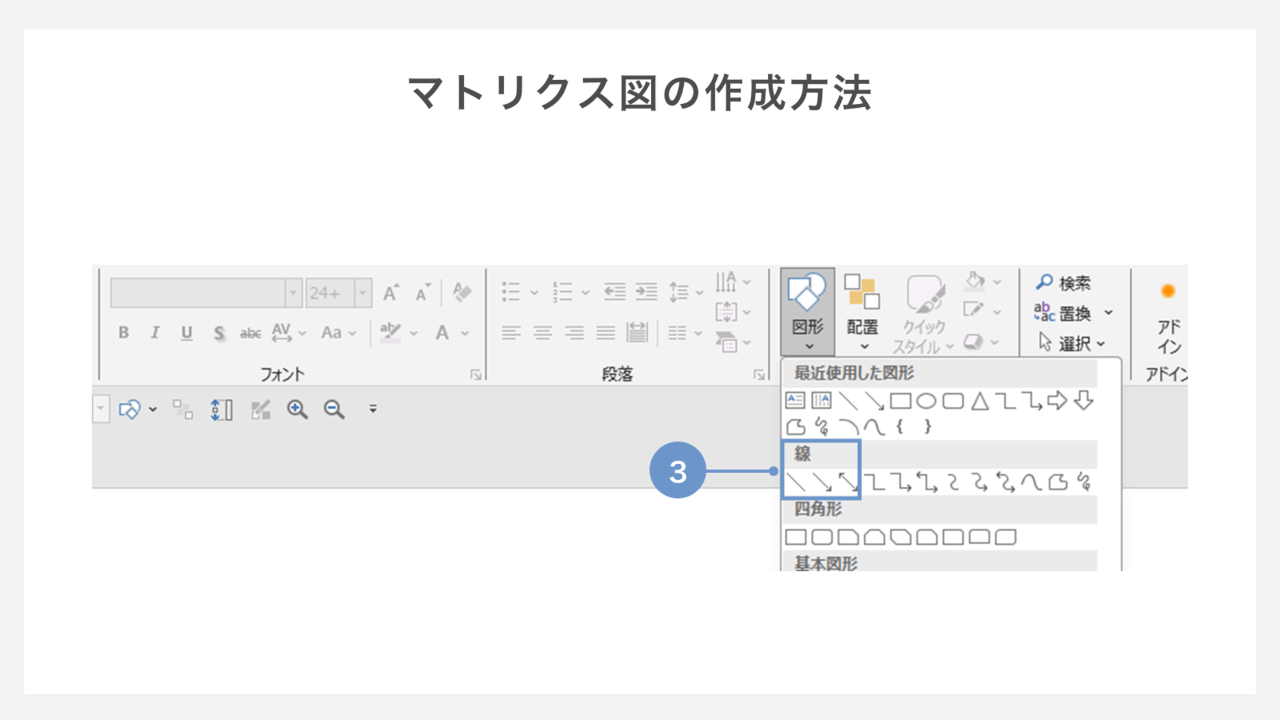
Task: Click the numbered list icon
Action: pos(563,292)
